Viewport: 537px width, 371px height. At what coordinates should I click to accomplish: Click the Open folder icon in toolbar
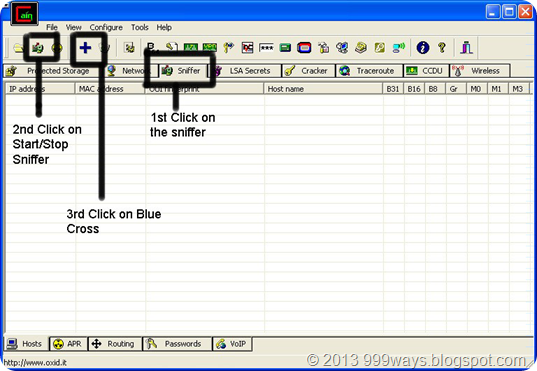point(17,48)
